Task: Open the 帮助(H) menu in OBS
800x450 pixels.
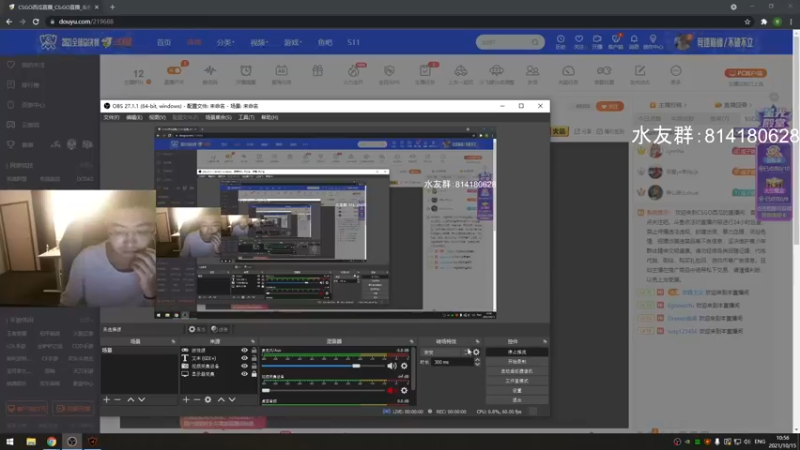Action: click(x=270, y=117)
